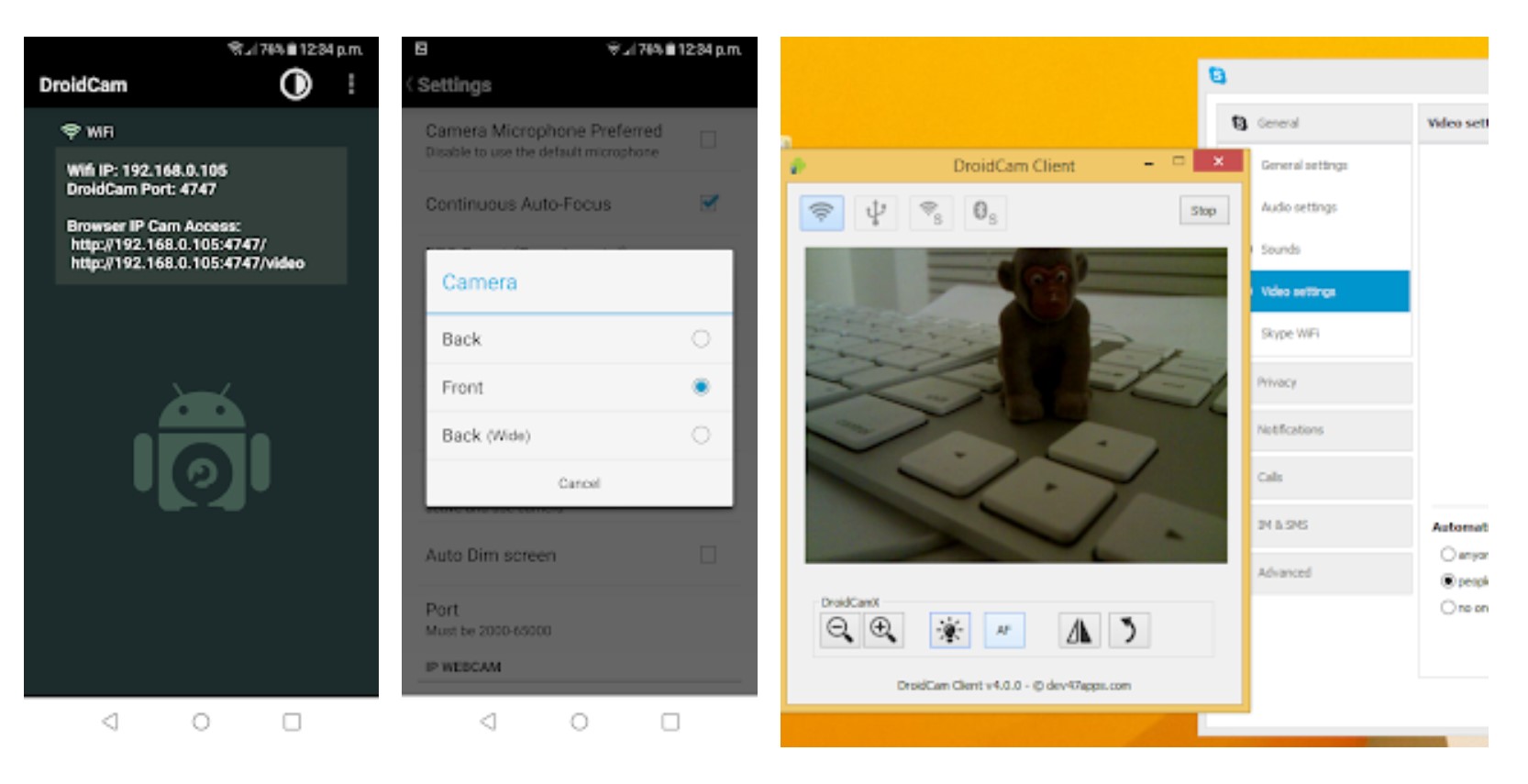This screenshot has width=1528, height=784.
Task: Click the General section icon in Skype options
Action: pyautogui.click(x=1239, y=122)
